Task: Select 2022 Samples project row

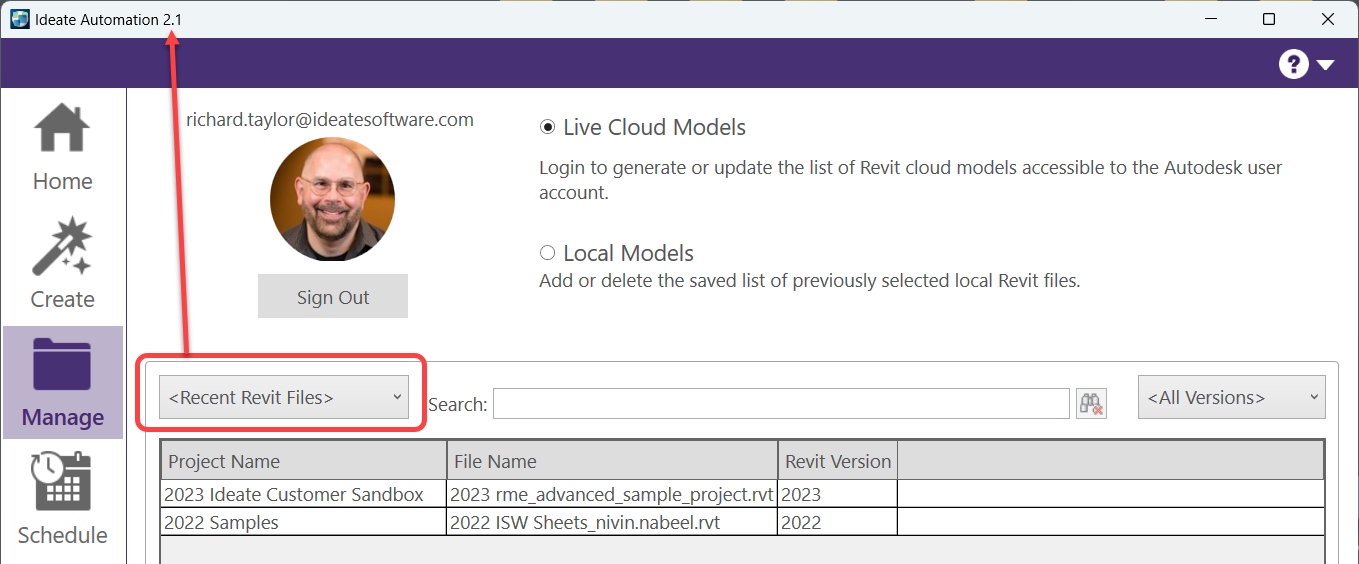Action: pos(742,522)
